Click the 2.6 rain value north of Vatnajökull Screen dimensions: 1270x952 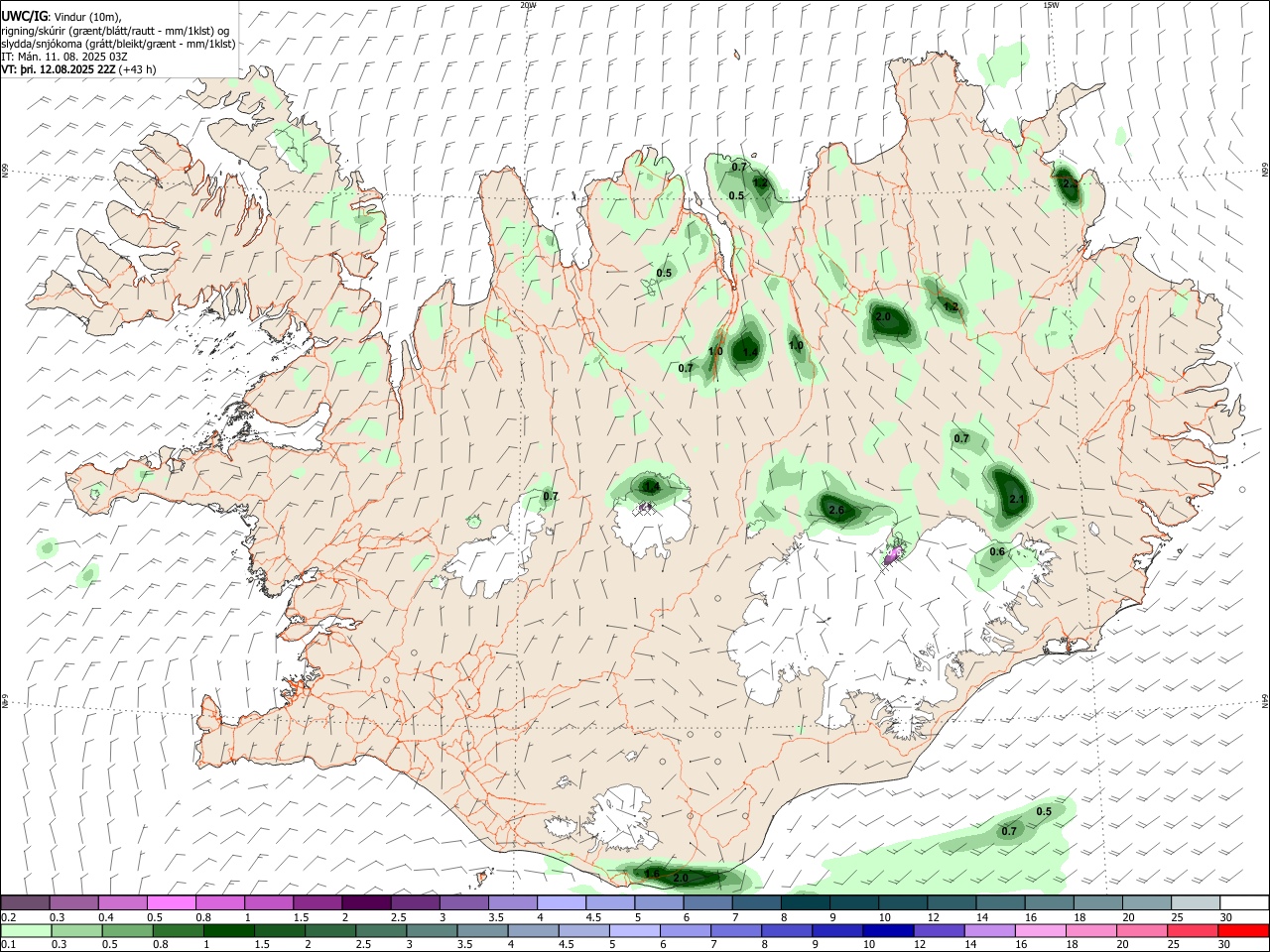pyautogui.click(x=836, y=510)
